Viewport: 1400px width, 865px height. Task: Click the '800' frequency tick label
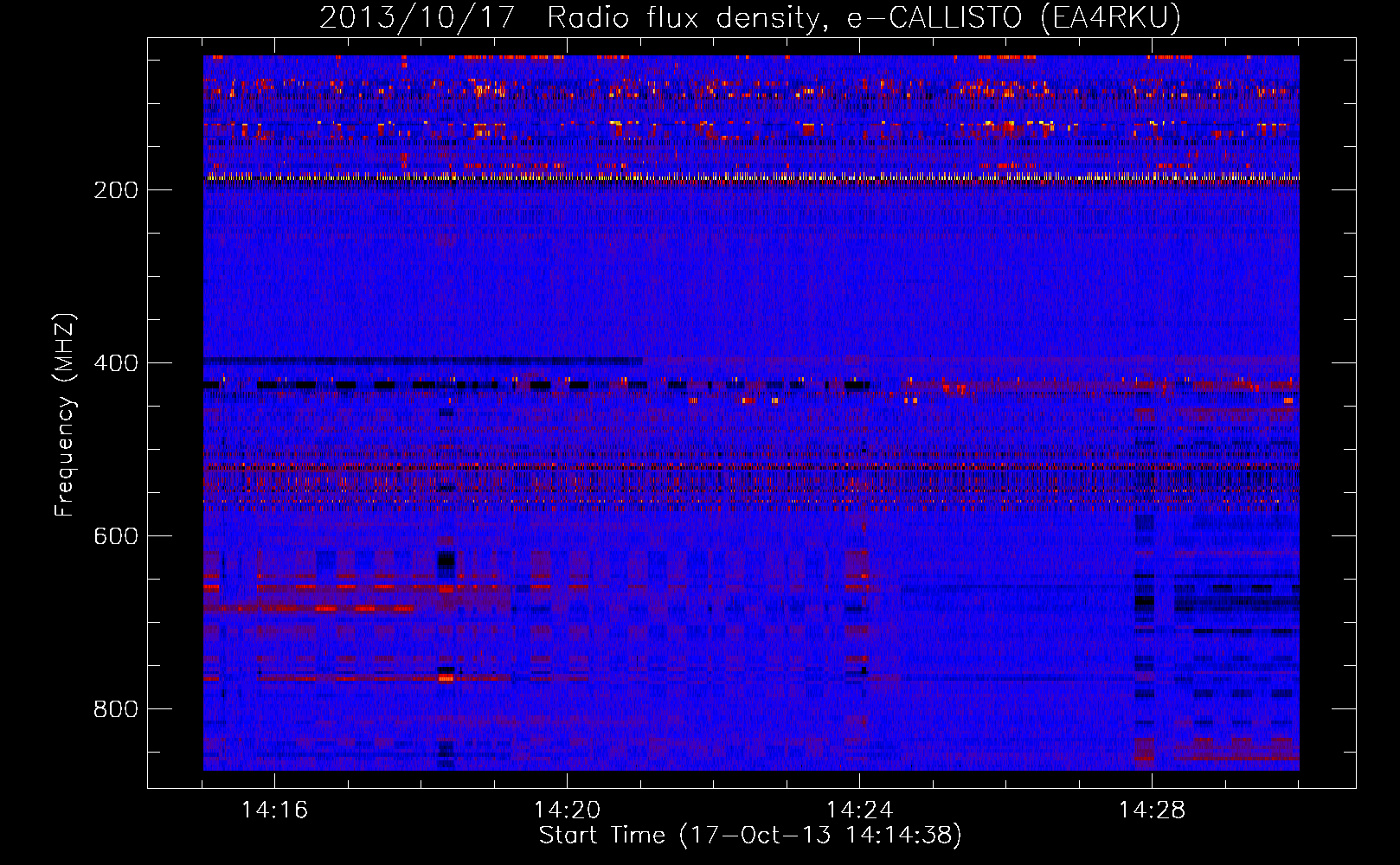[x=116, y=709]
